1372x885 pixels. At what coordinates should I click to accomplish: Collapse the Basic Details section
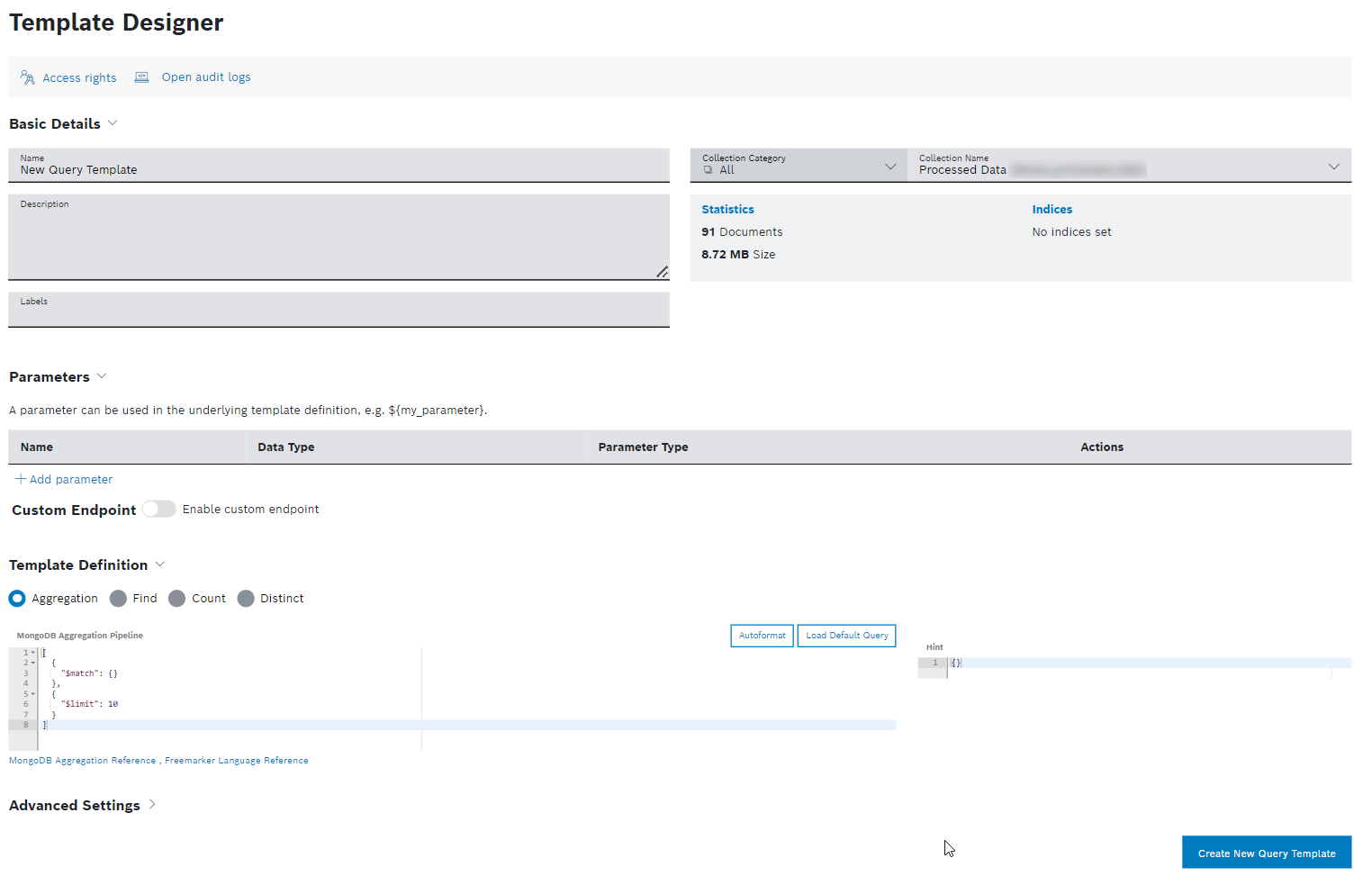(x=113, y=123)
